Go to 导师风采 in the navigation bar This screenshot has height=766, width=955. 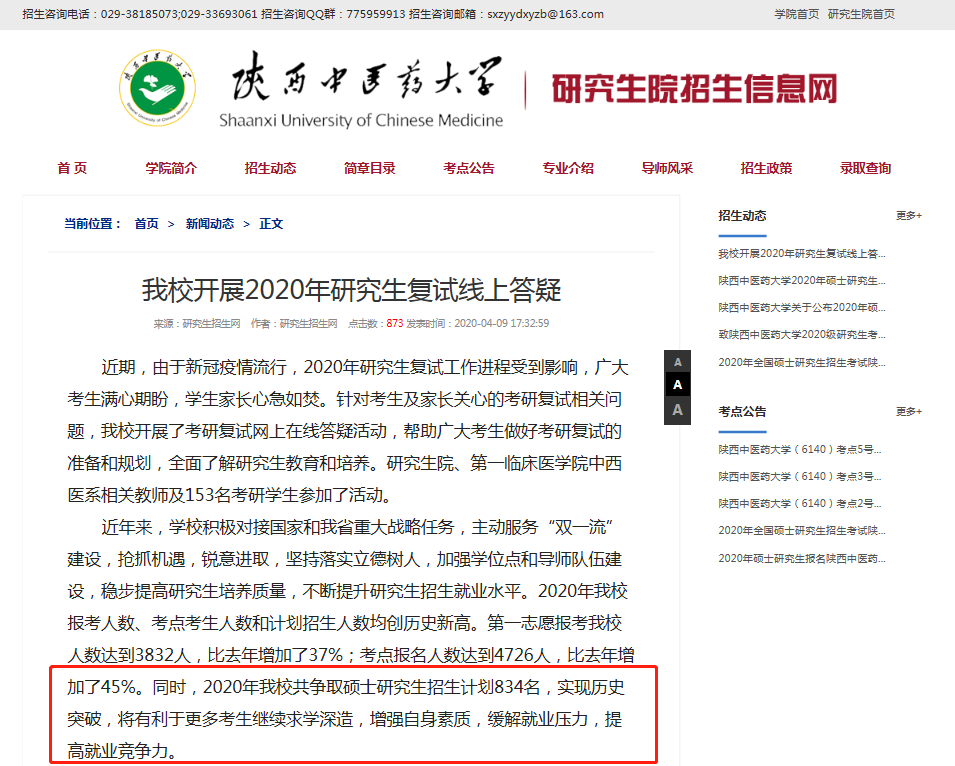pos(667,168)
